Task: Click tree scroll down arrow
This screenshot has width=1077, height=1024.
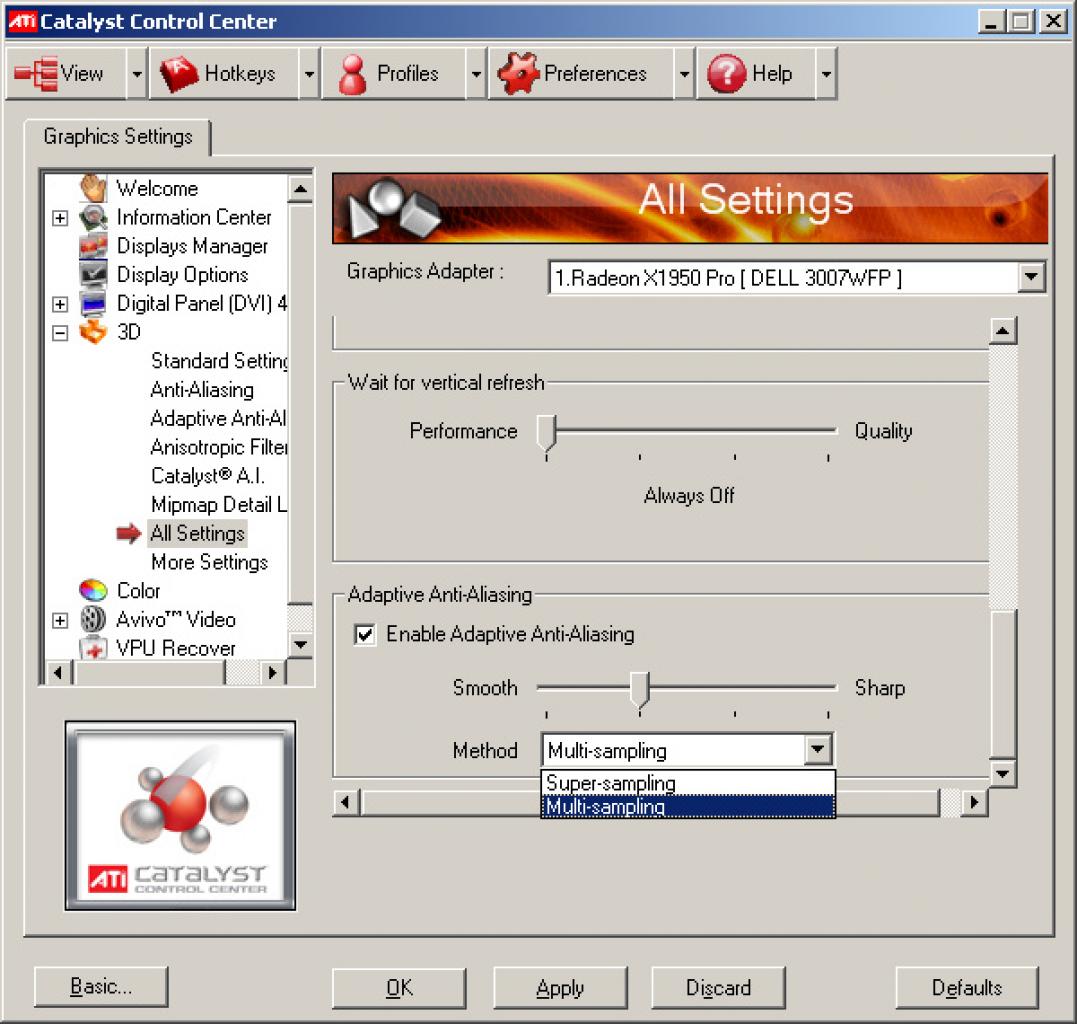Action: pos(300,645)
